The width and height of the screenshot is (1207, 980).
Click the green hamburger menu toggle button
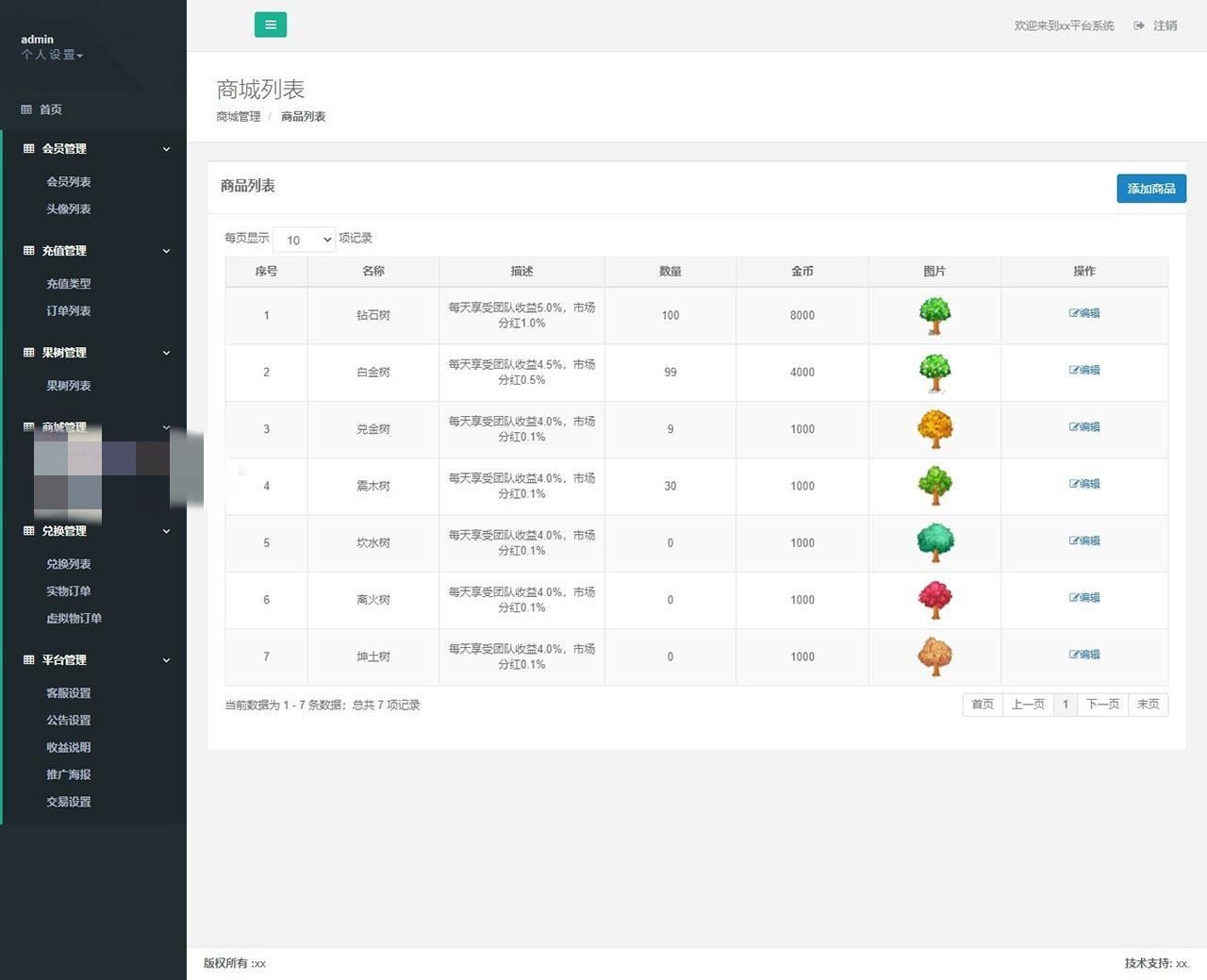point(271,25)
